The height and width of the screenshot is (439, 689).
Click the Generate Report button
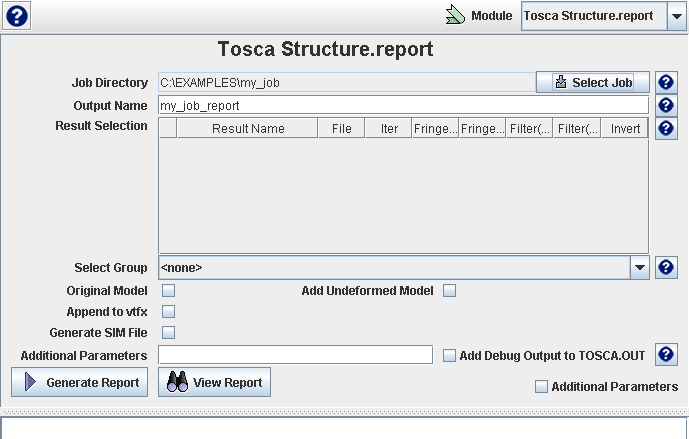coord(80,382)
